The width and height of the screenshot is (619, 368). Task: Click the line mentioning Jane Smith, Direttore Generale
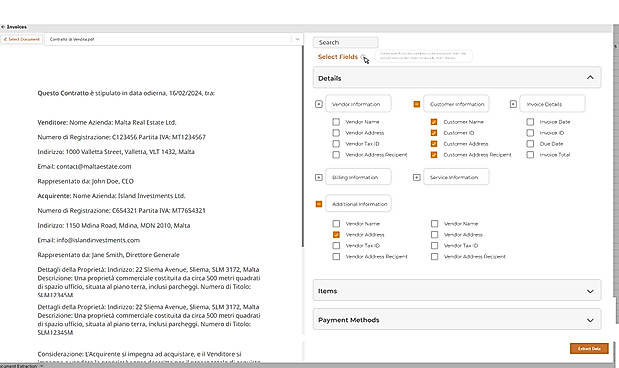point(108,255)
